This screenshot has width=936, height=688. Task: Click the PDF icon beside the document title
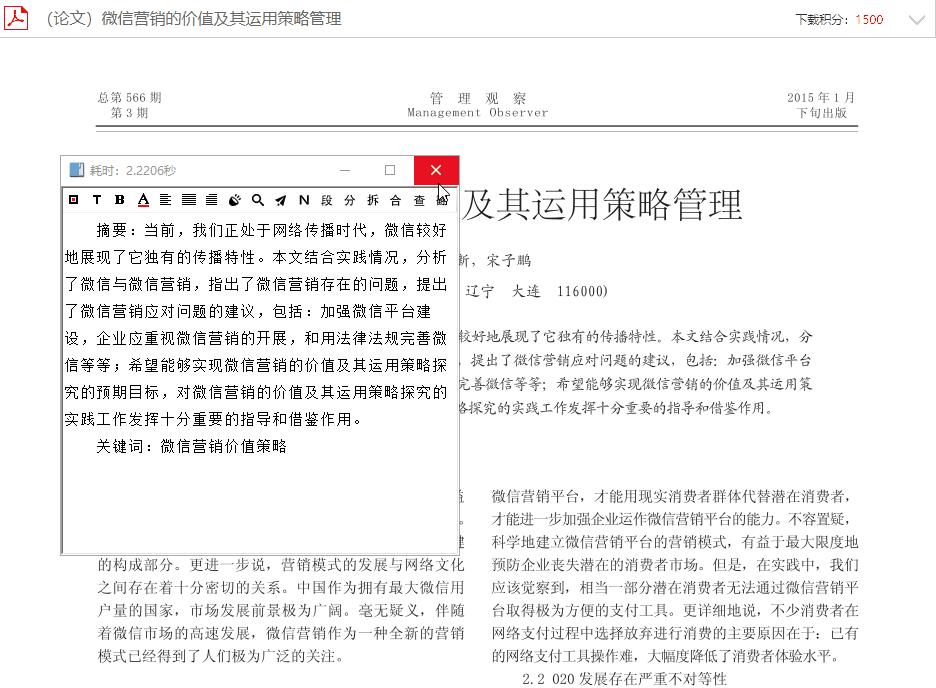click(x=16, y=17)
